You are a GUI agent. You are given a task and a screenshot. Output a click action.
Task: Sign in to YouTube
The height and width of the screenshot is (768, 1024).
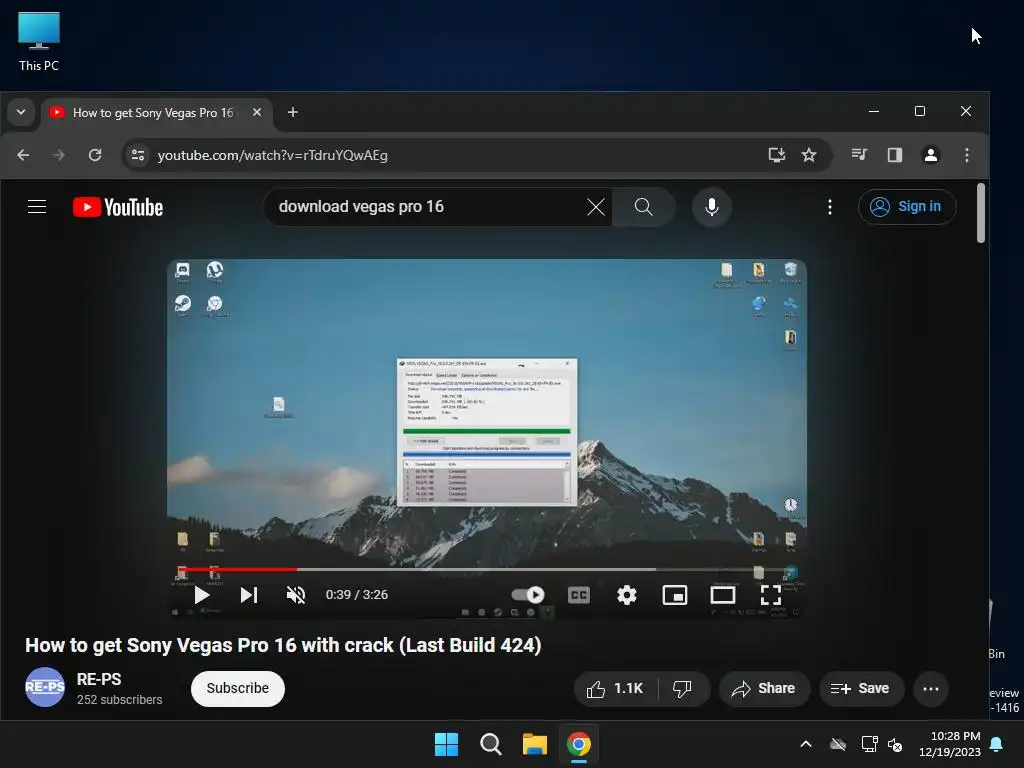pyautogui.click(x=906, y=207)
